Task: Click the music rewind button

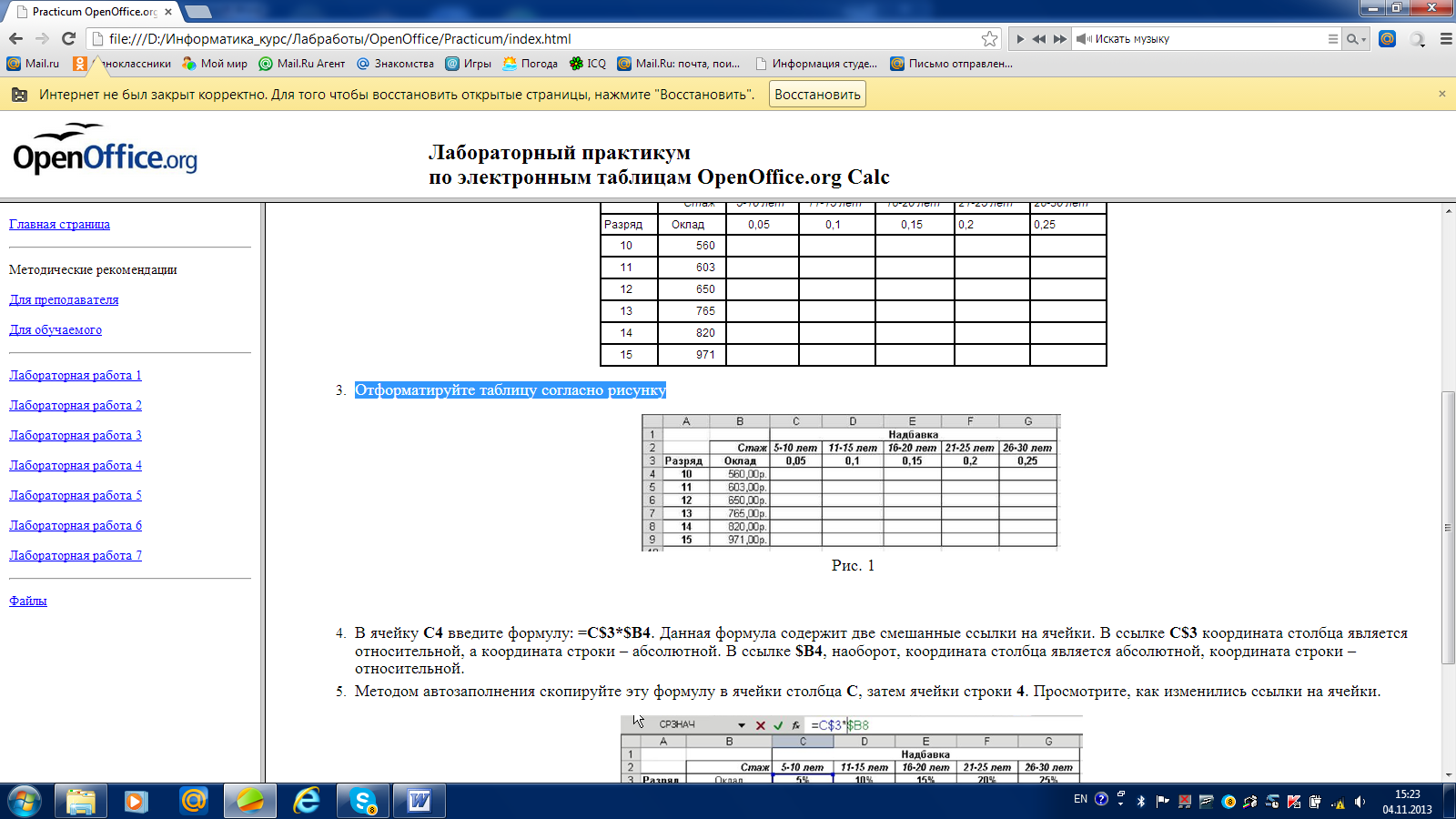Action: pos(1039,39)
